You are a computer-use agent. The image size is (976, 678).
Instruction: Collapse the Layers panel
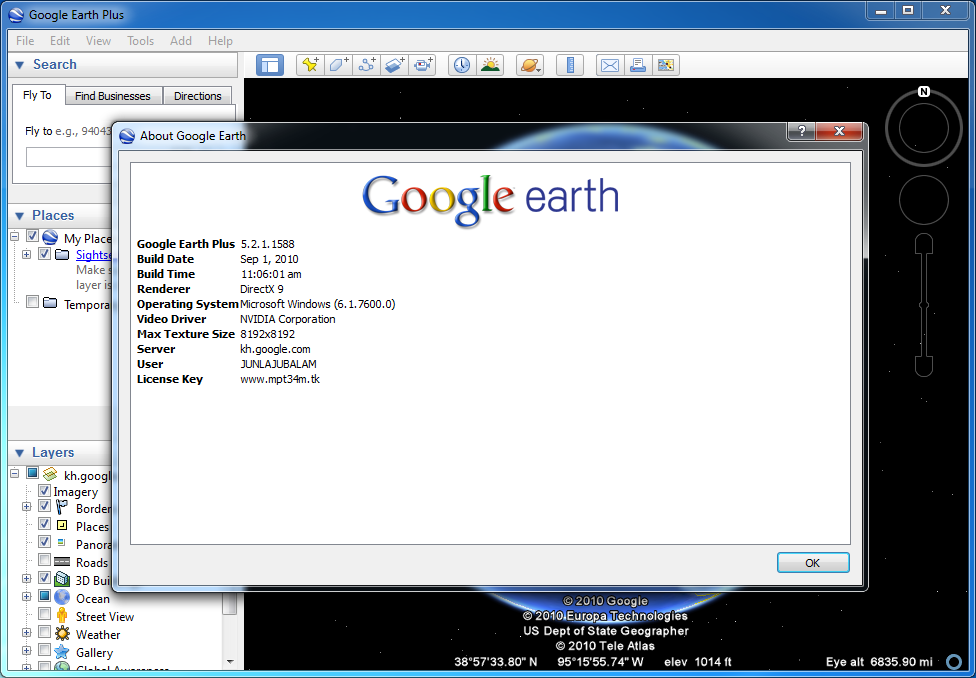coord(19,453)
